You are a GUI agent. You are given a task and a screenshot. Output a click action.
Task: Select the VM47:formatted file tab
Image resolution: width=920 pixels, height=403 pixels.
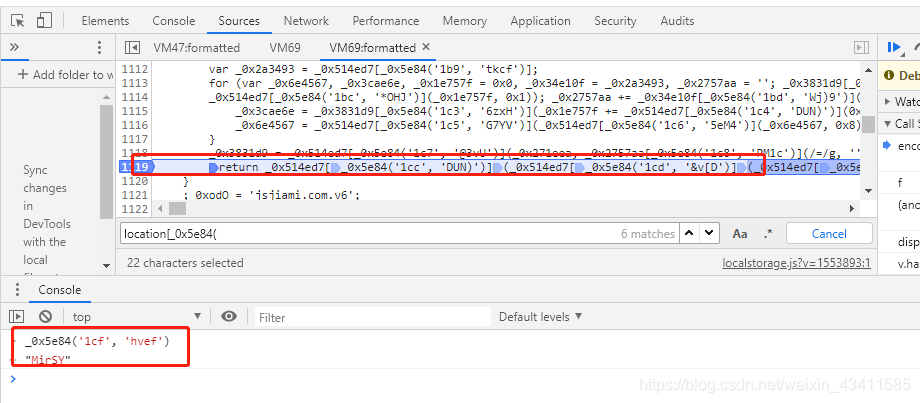point(197,48)
